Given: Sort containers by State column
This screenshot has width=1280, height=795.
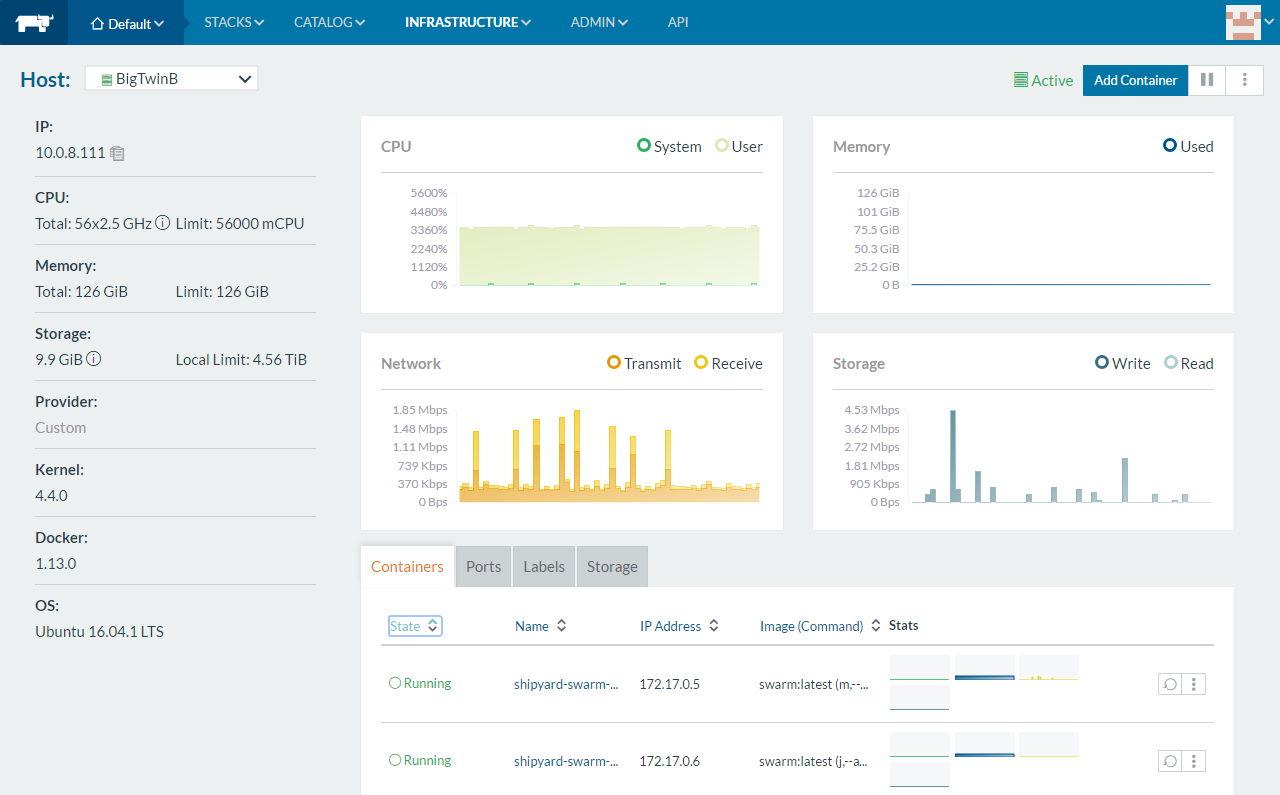Looking at the screenshot, I should pyautogui.click(x=414, y=626).
